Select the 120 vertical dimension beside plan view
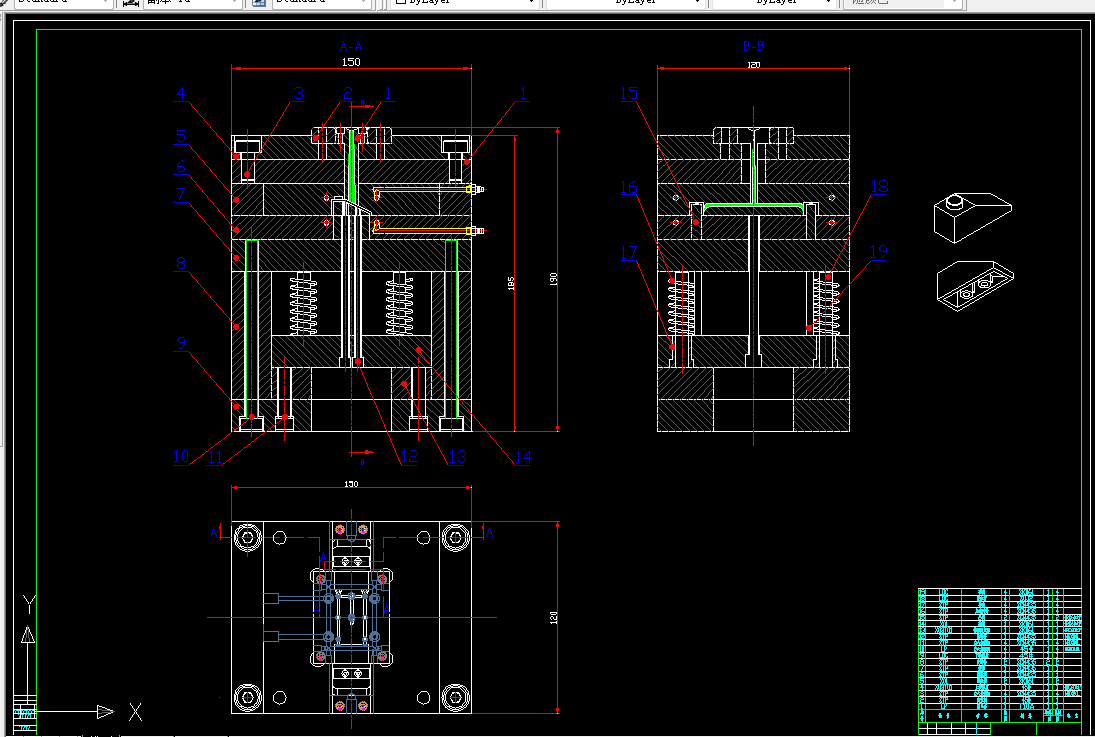1095x737 pixels. click(554, 618)
